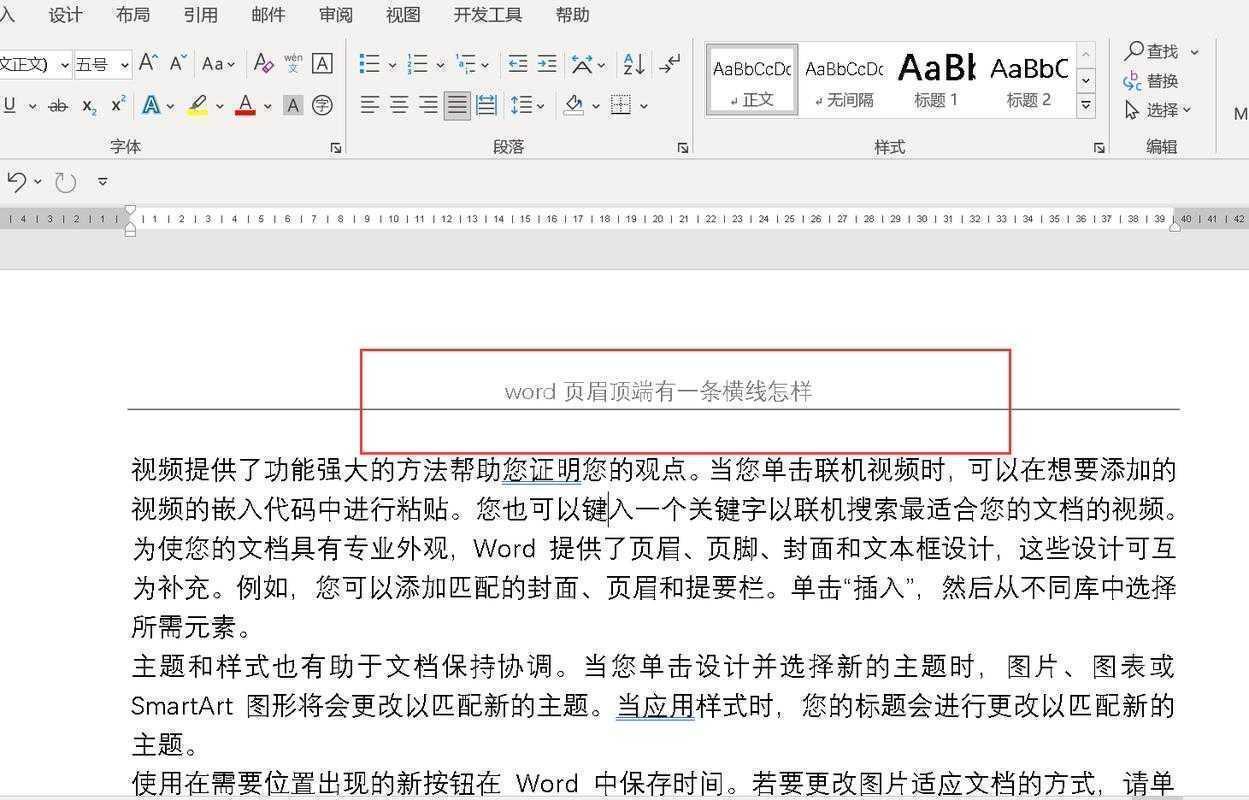Open the font size dropdown

125,62
